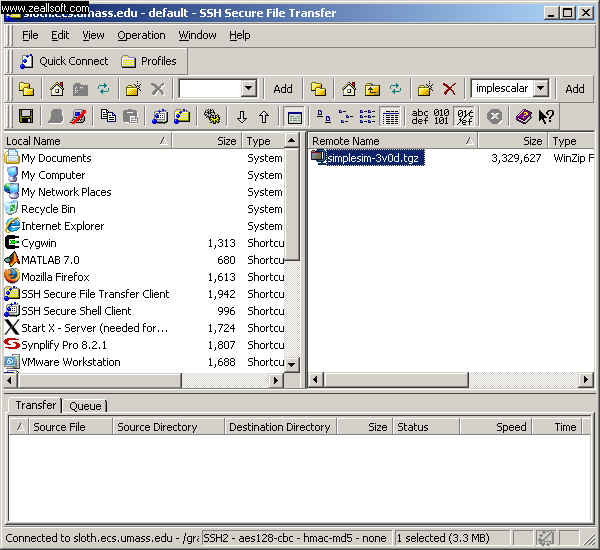Toggle binary transfer mode (010 101)
The width and height of the screenshot is (600, 550).
(x=442, y=117)
